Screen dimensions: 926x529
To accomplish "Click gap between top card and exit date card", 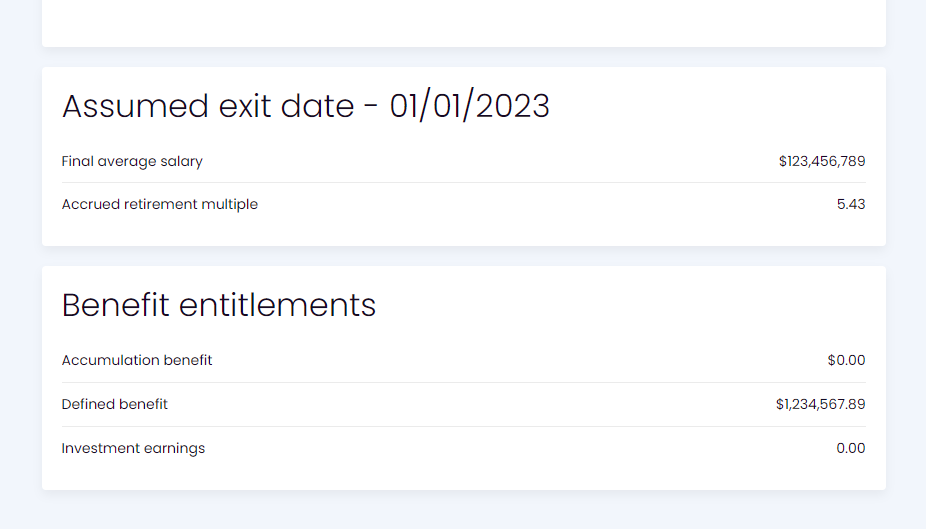I will (x=463, y=57).
